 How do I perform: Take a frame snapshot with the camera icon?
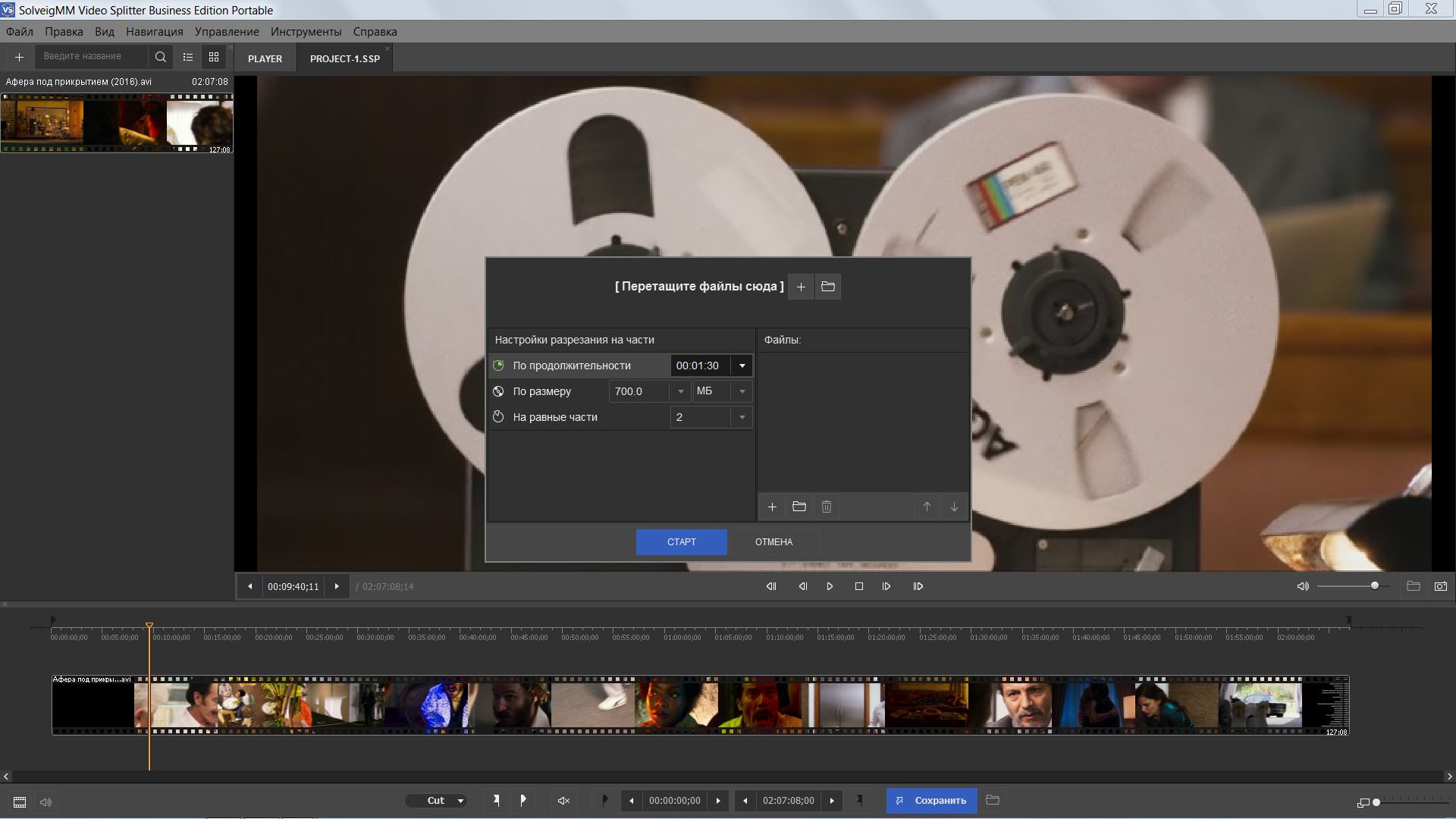tap(1441, 586)
